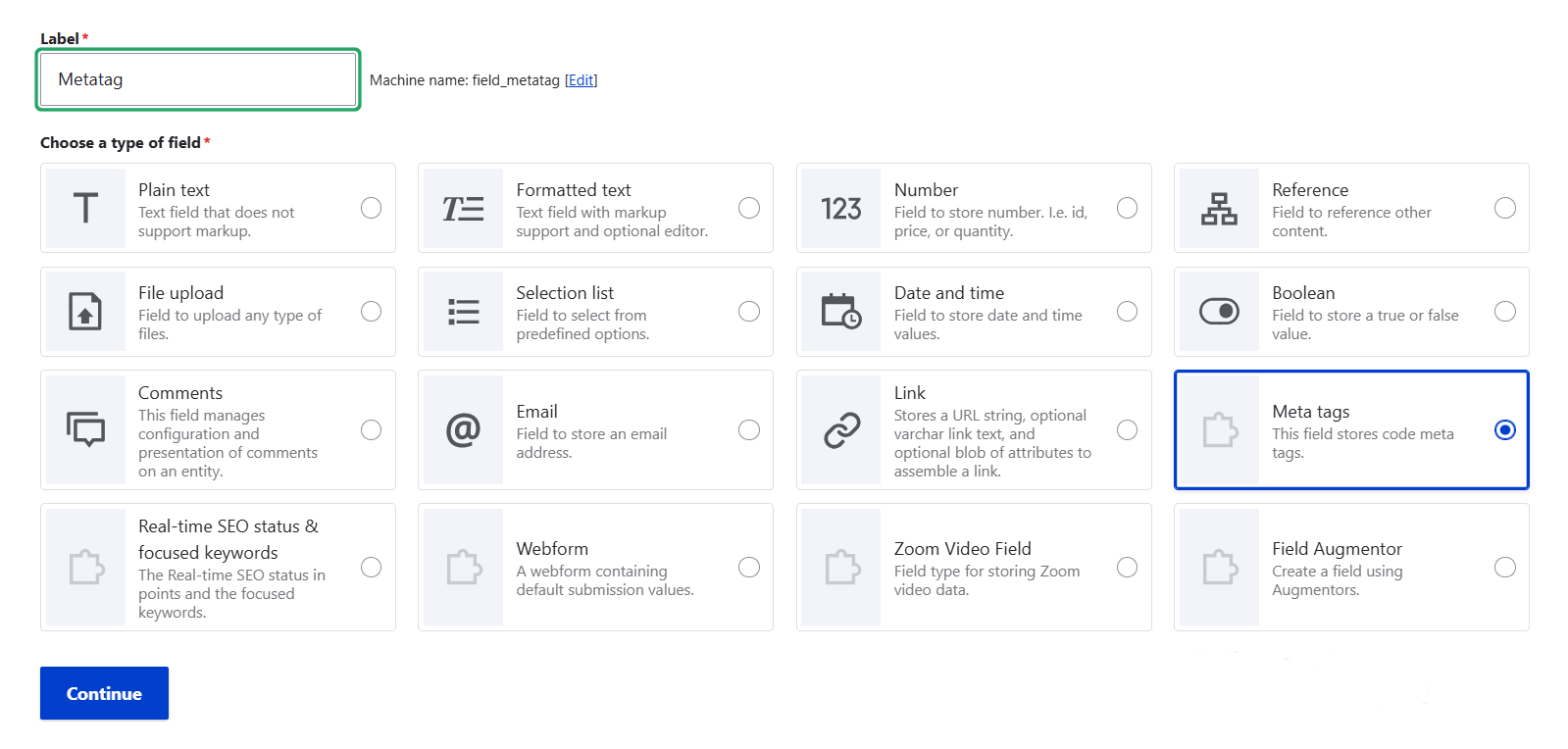Click the Boolean toggle switch icon

pos(1219,312)
